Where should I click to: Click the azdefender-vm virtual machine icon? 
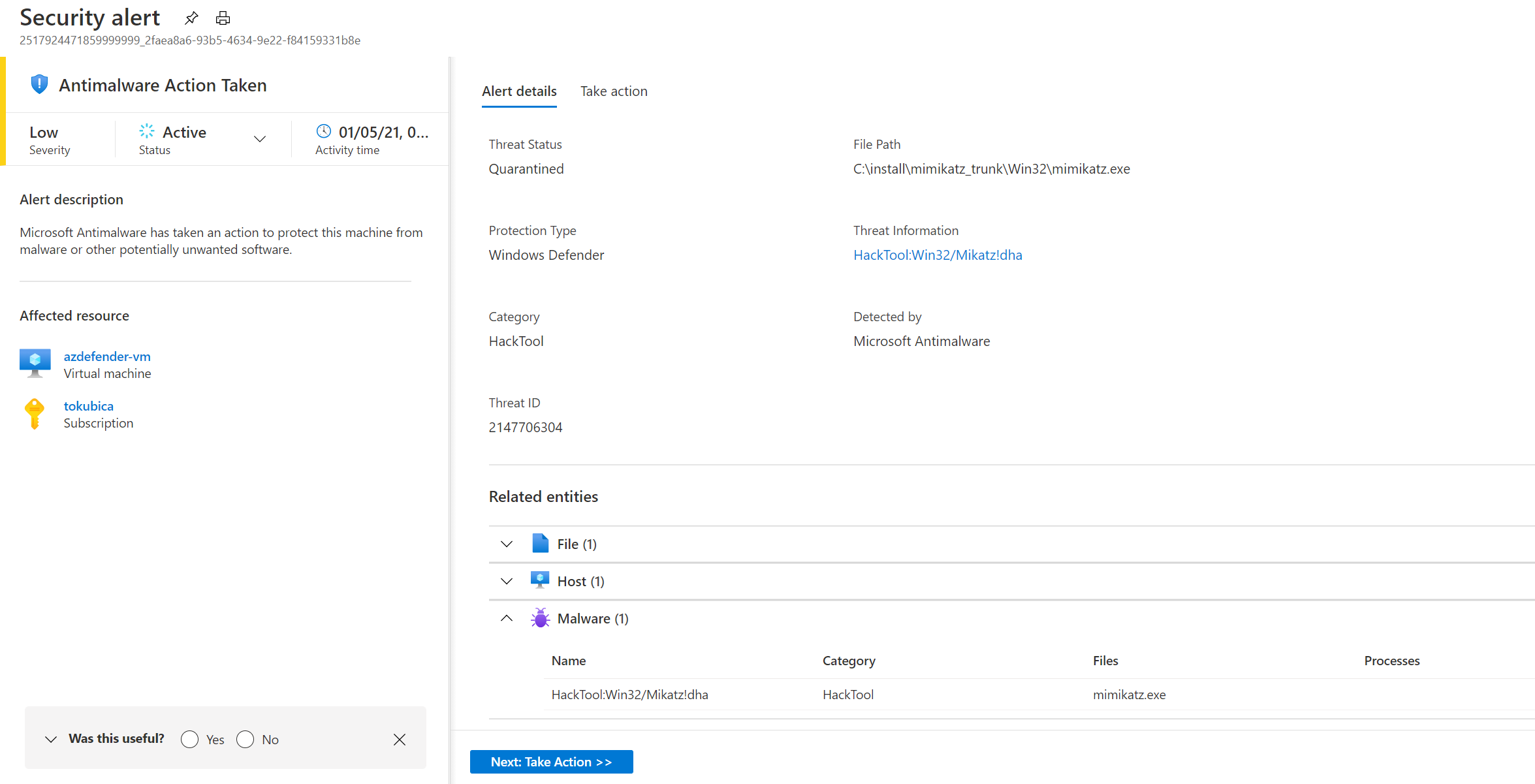tap(35, 363)
